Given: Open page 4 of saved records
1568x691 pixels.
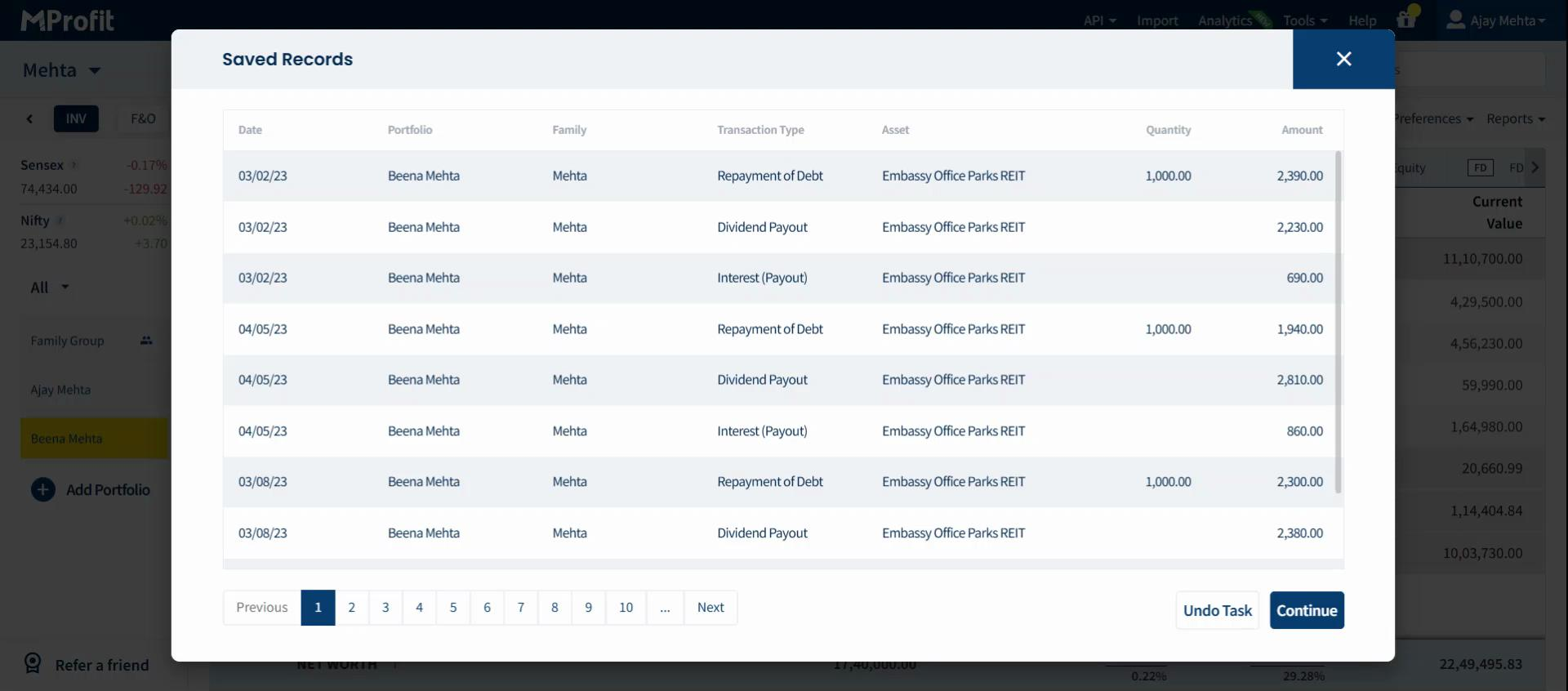Looking at the screenshot, I should pyautogui.click(x=420, y=608).
